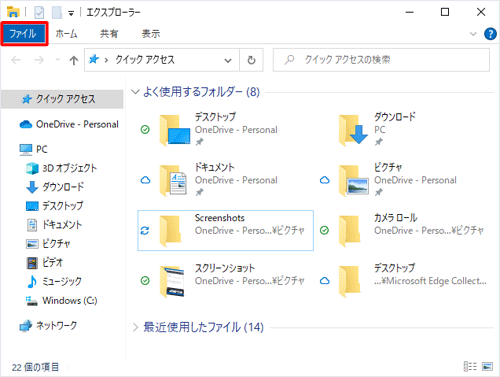Image resolution: width=500 pixels, height=377 pixels.
Task: Click the green check beside スクリーンショット folder
Action: (145, 281)
